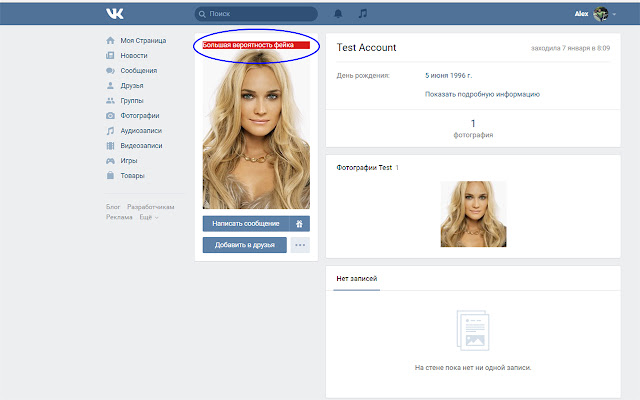Go to Новости in the sidebar
This screenshot has height=400, width=640.
pos(134,56)
